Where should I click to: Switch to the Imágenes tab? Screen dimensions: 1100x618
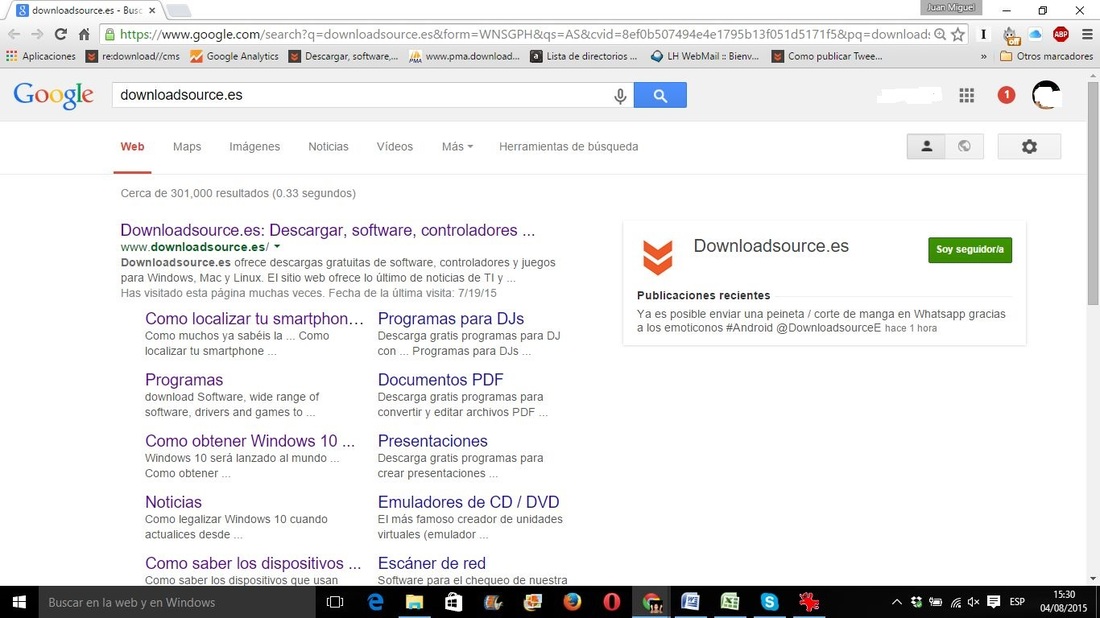[254, 147]
